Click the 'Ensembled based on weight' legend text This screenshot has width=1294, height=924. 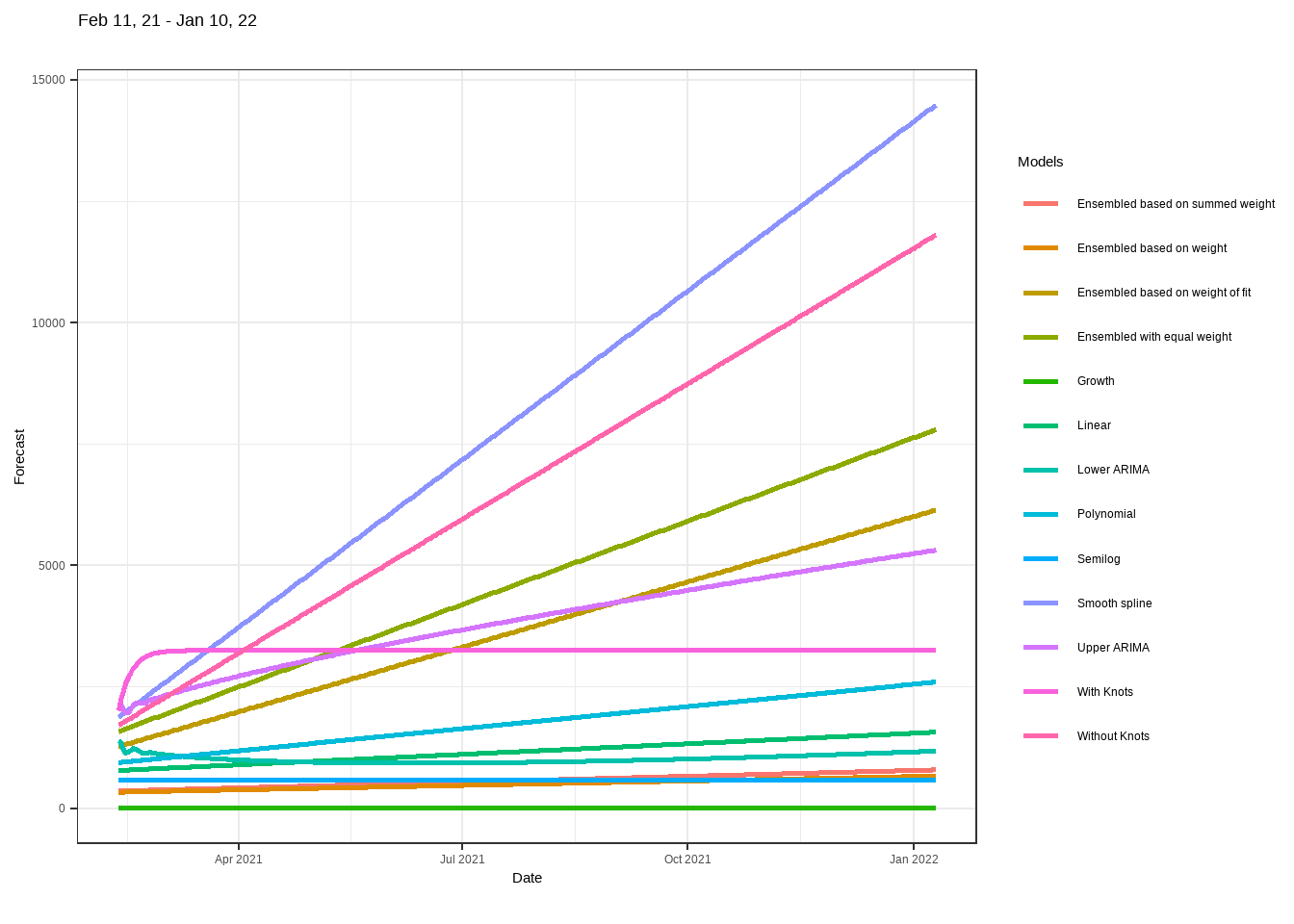point(1152,248)
